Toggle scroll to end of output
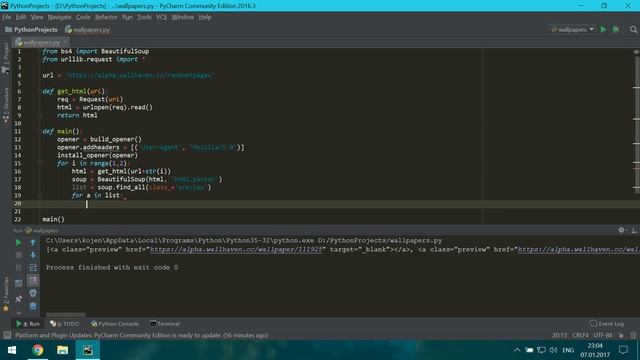 tap(33, 280)
